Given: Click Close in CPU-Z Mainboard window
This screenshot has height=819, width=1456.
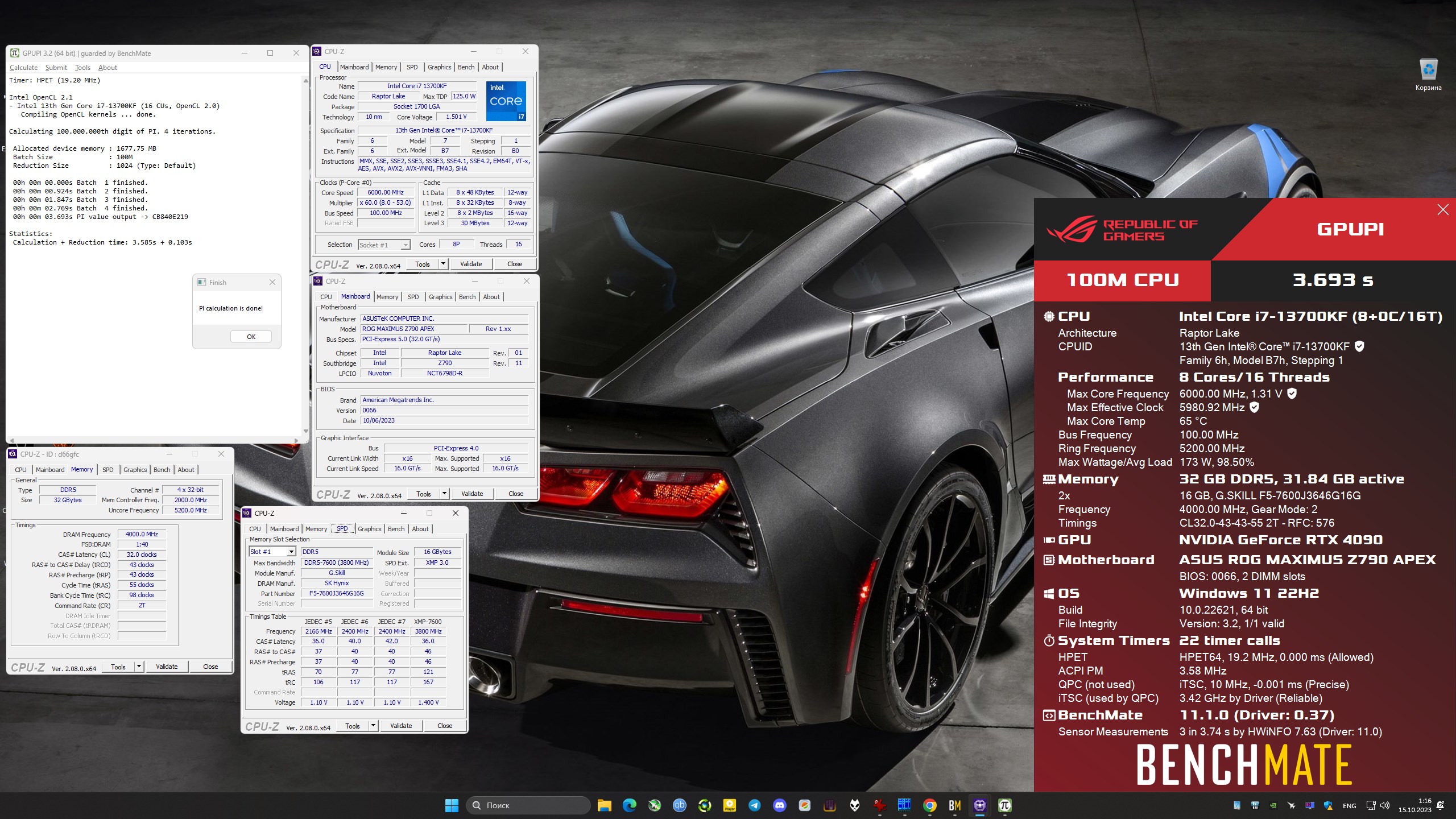Looking at the screenshot, I should click(516, 494).
